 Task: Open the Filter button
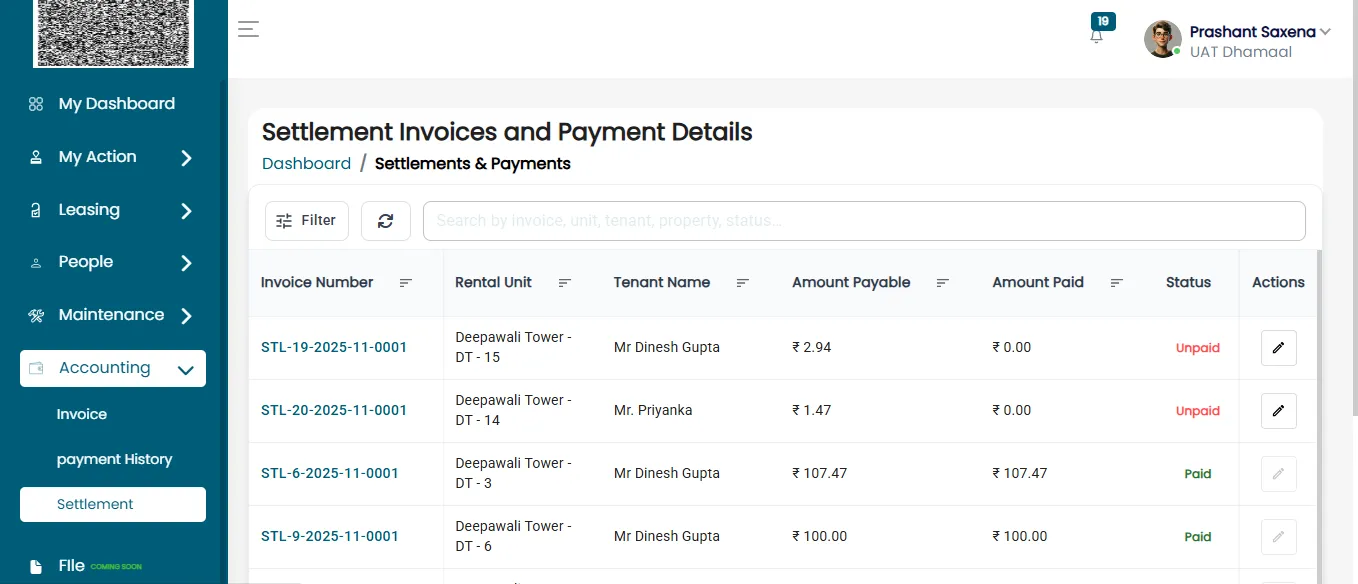pos(307,221)
